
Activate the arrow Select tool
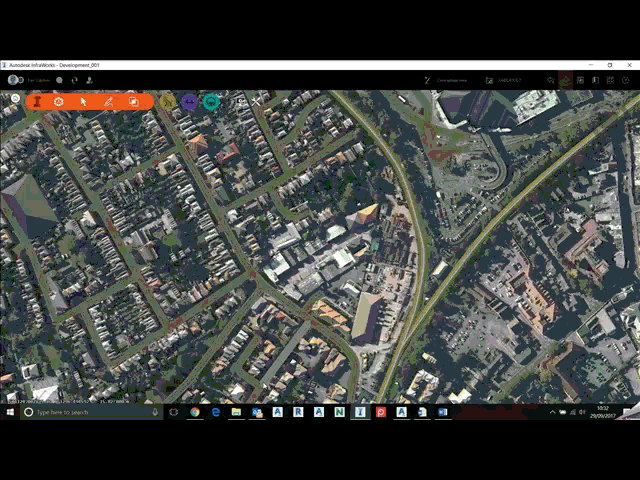pos(83,102)
